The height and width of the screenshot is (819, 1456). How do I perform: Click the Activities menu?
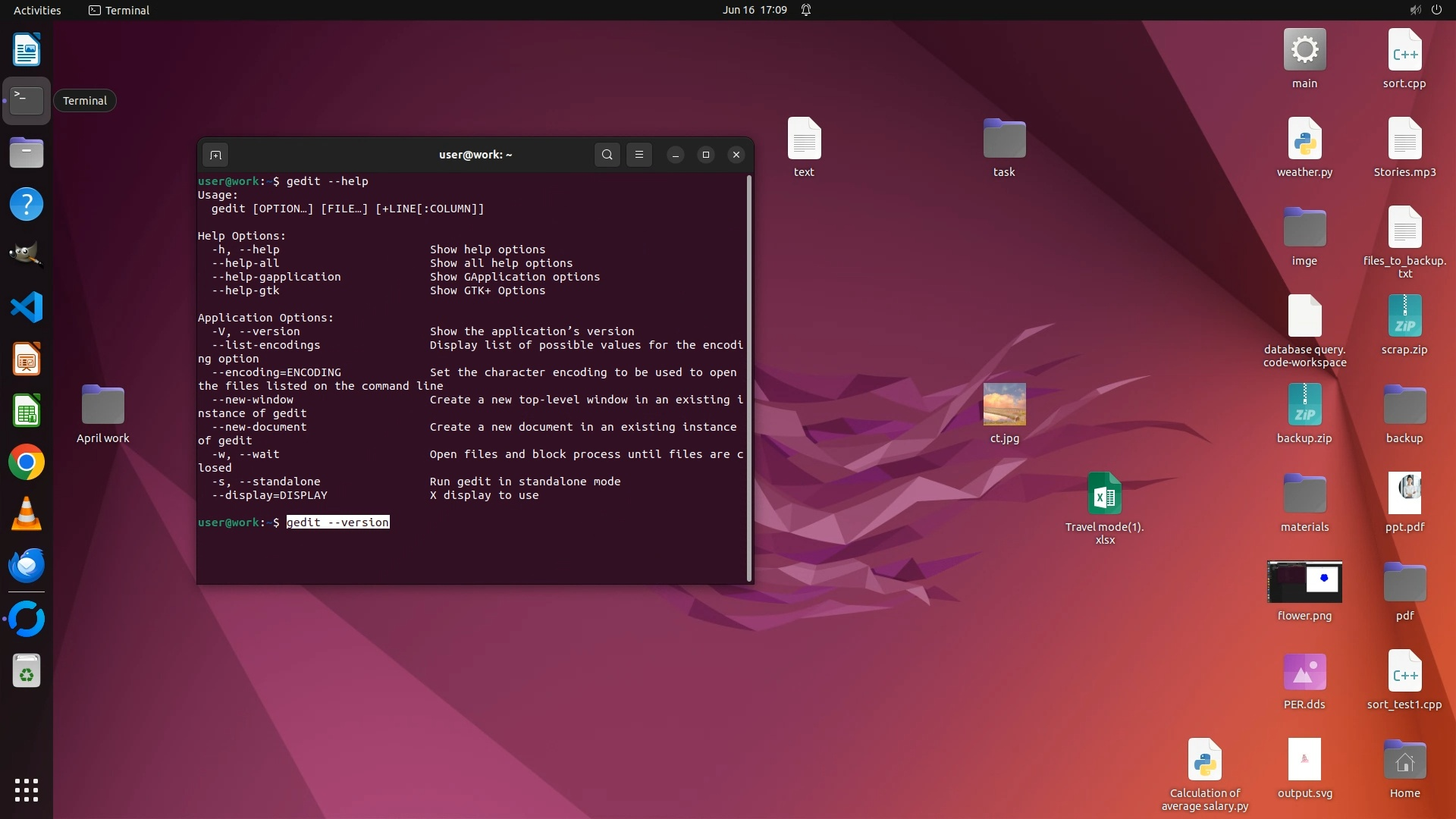[37, 10]
